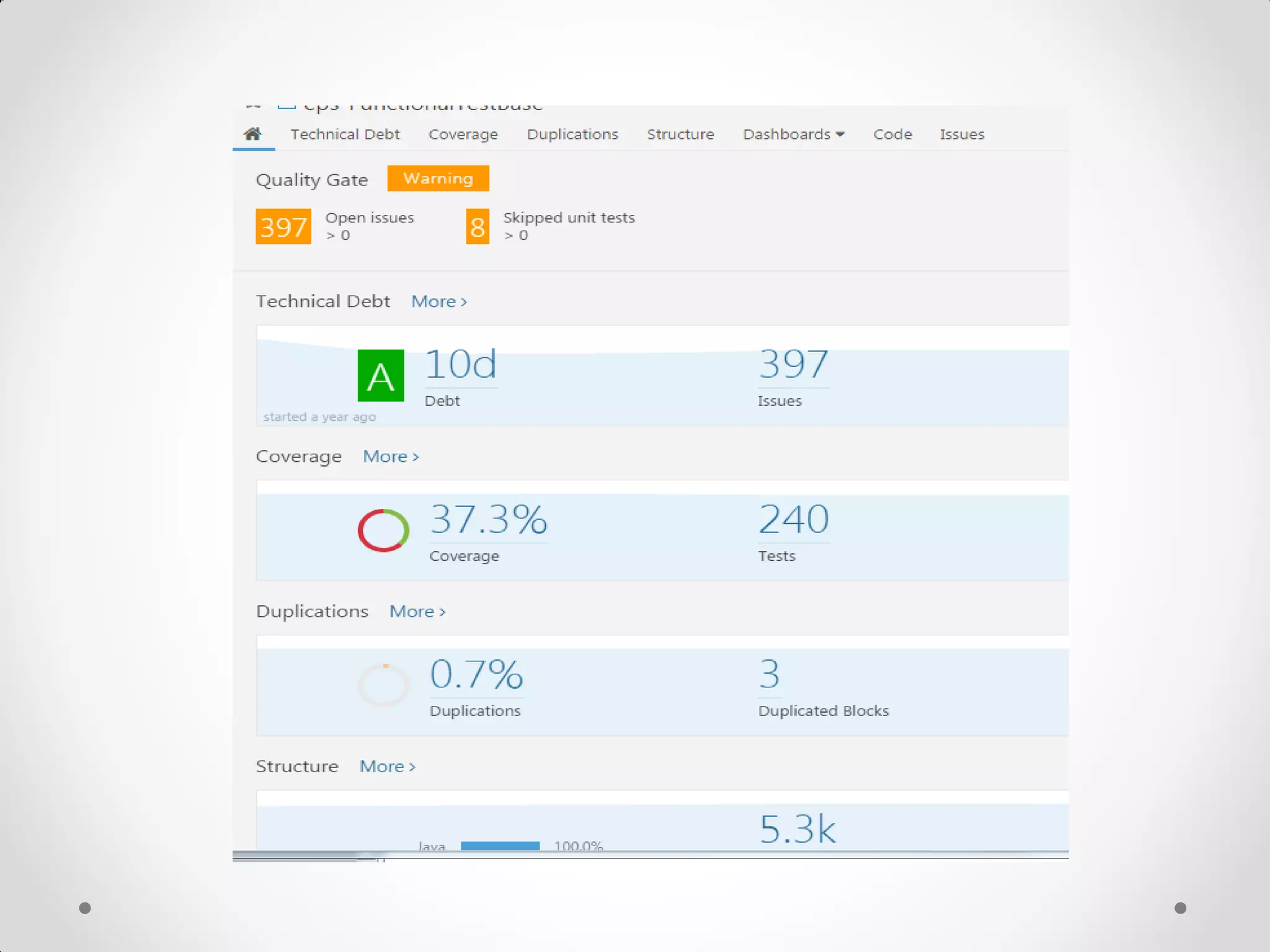Open More link next to Structure
The height and width of the screenshot is (952, 1270).
388,767
